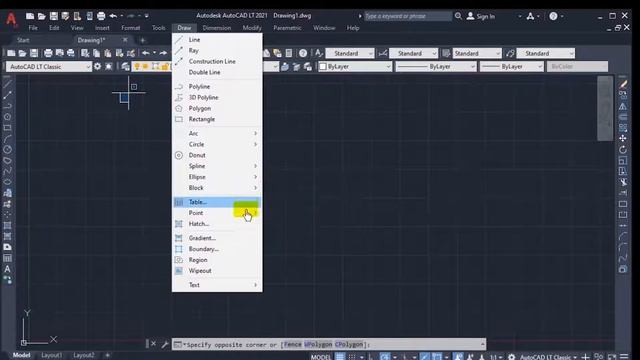Select the Table tool in the left toolbar
The width and height of the screenshot is (640, 360).
pos(7,258)
